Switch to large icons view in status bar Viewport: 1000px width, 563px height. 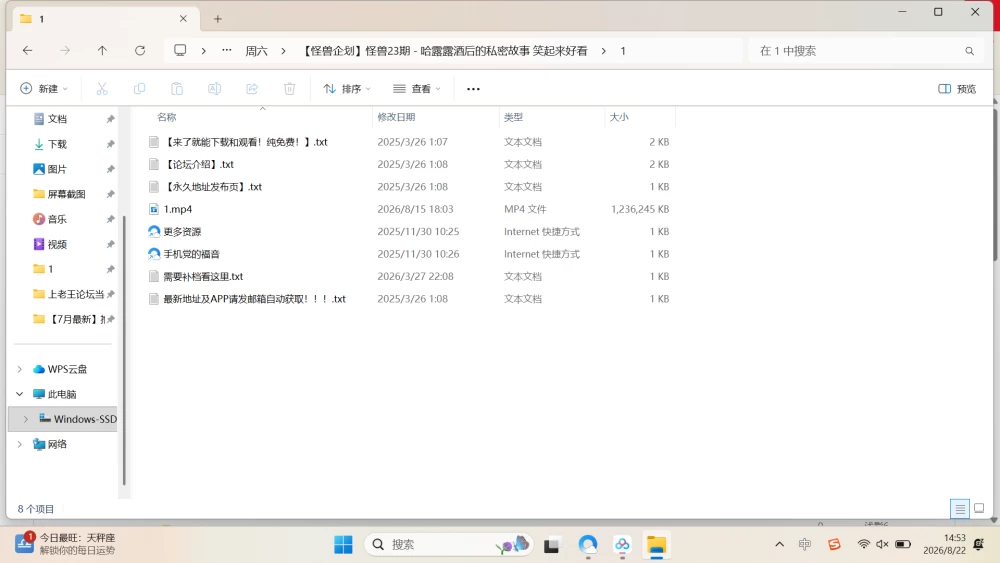[979, 508]
